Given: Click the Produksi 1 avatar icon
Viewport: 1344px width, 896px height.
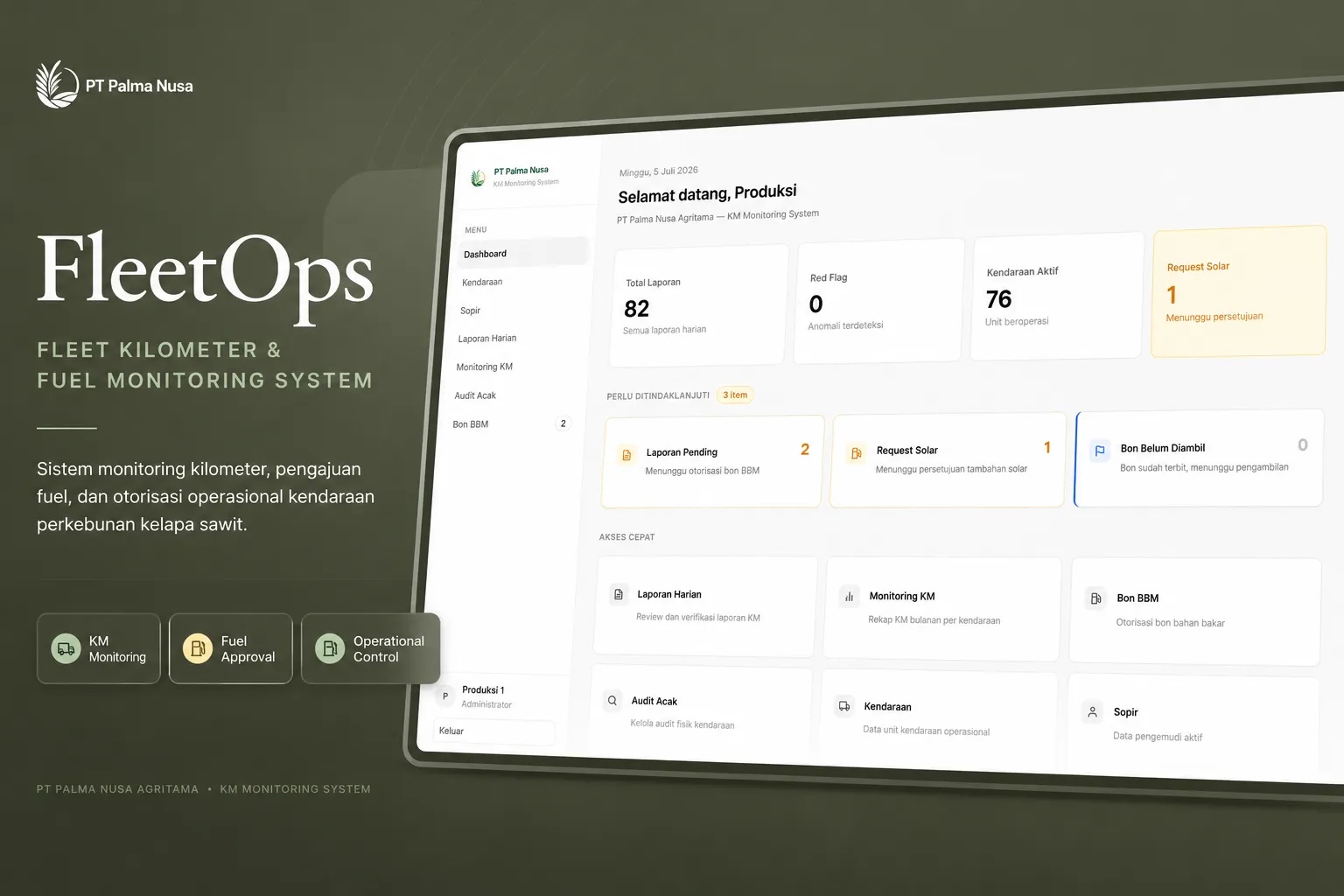Looking at the screenshot, I should coord(445,696).
